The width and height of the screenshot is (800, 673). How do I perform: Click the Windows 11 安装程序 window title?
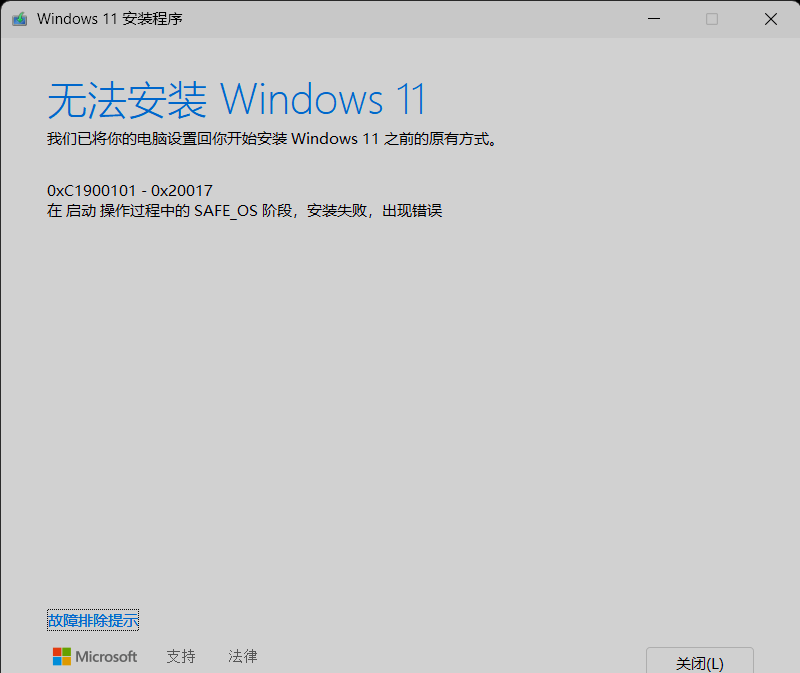pyautogui.click(x=110, y=19)
